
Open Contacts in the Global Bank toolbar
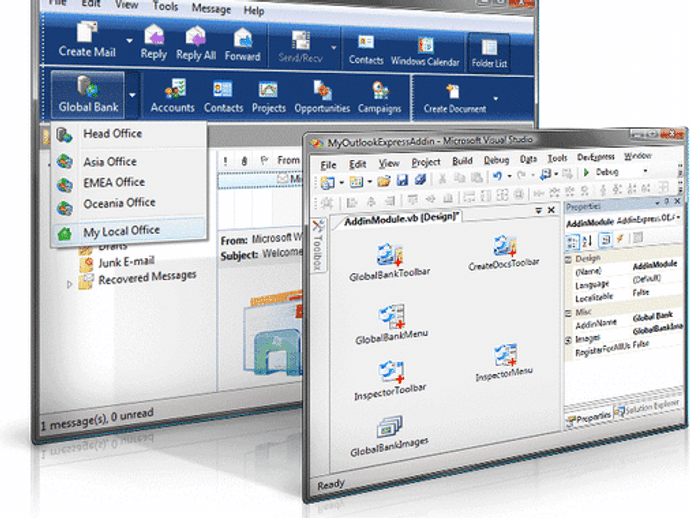pos(224,96)
